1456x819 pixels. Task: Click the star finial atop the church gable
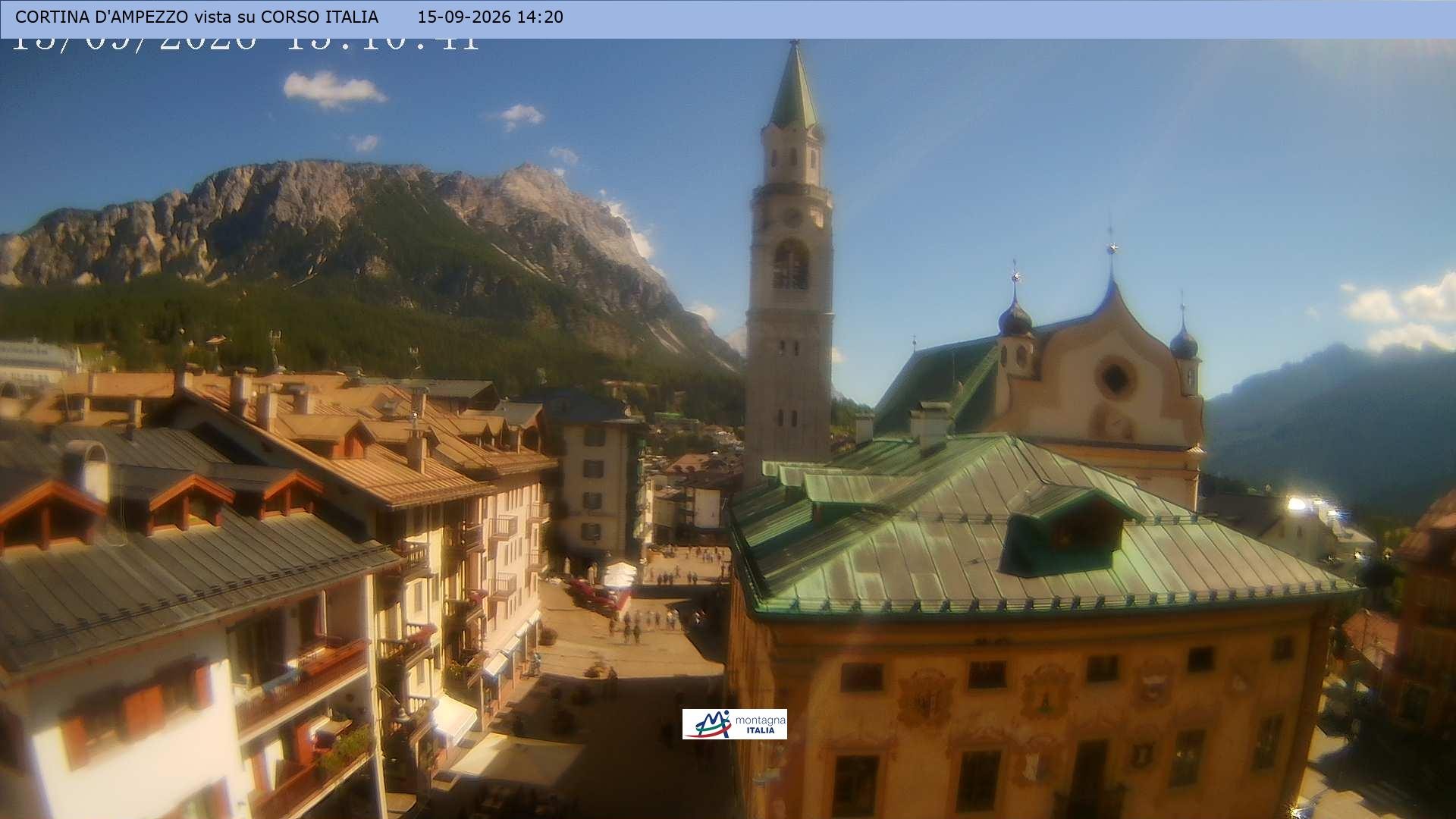coord(1112,247)
